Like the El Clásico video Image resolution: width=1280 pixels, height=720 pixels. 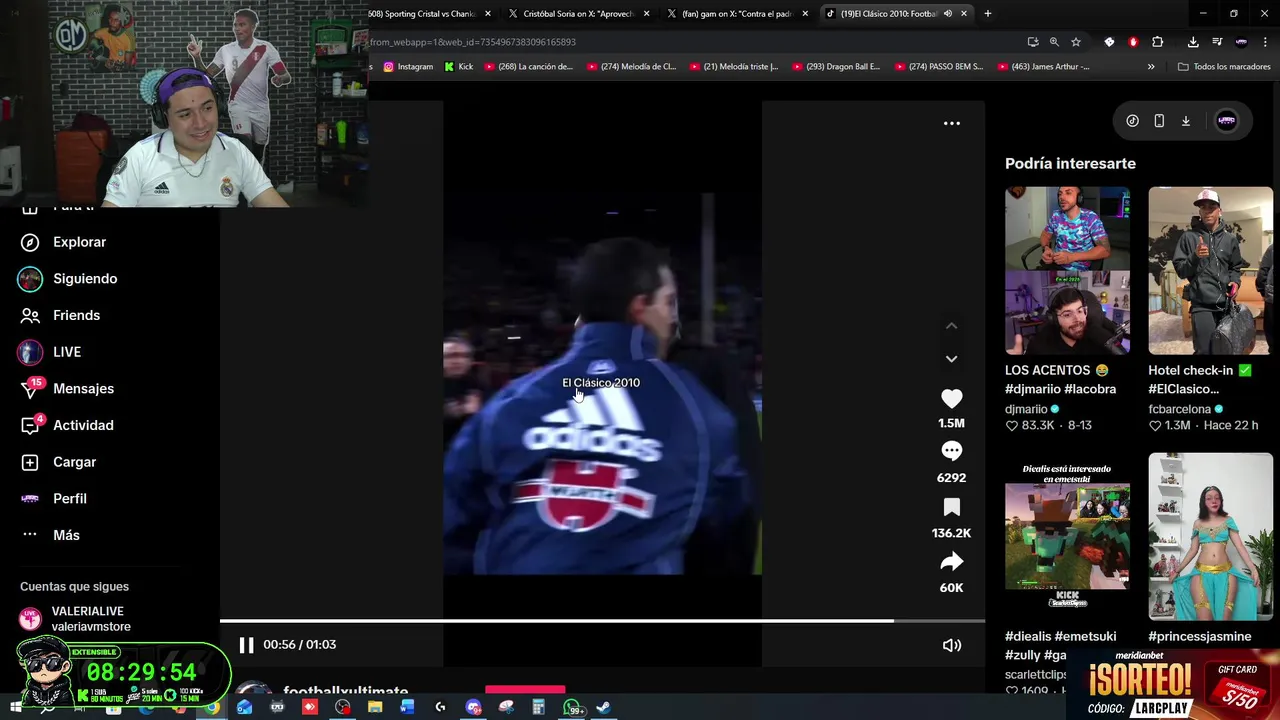pos(951,398)
